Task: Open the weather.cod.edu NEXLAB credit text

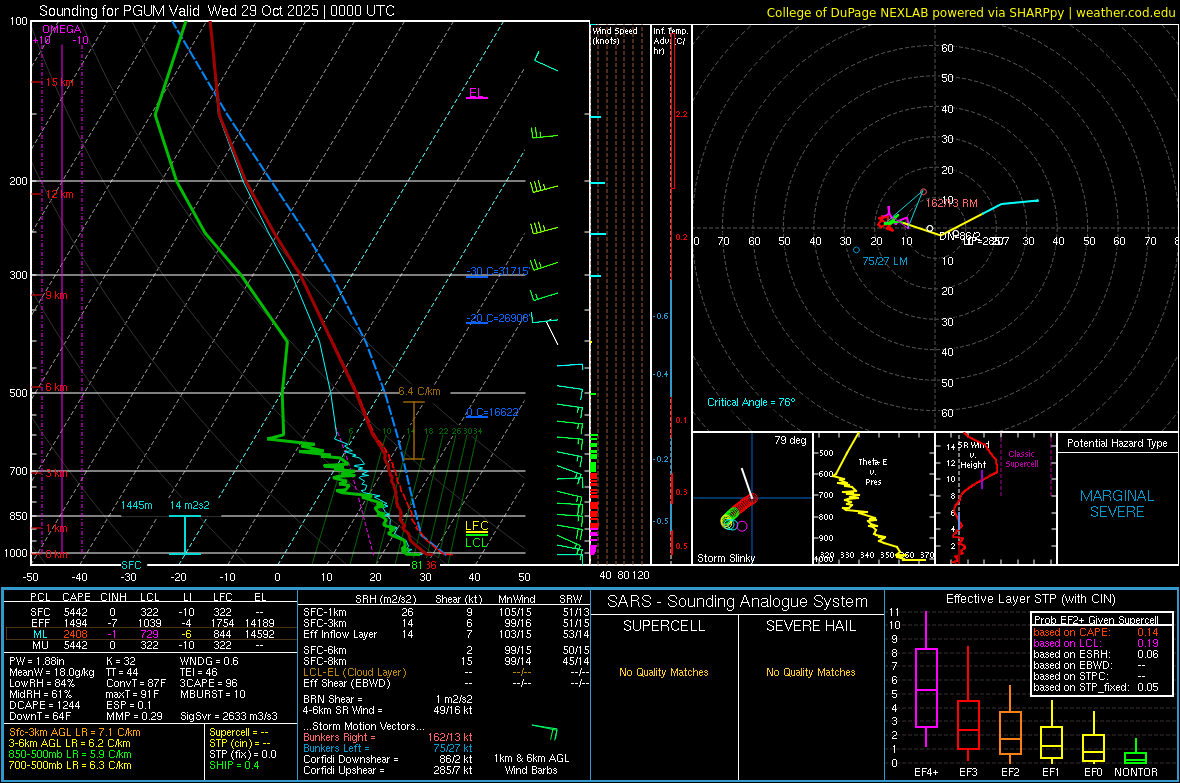Action: tap(970, 13)
